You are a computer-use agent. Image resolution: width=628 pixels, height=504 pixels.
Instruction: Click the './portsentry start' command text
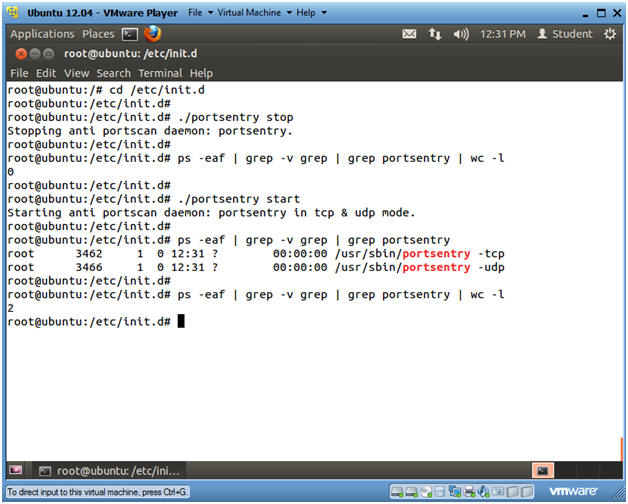(x=239, y=199)
